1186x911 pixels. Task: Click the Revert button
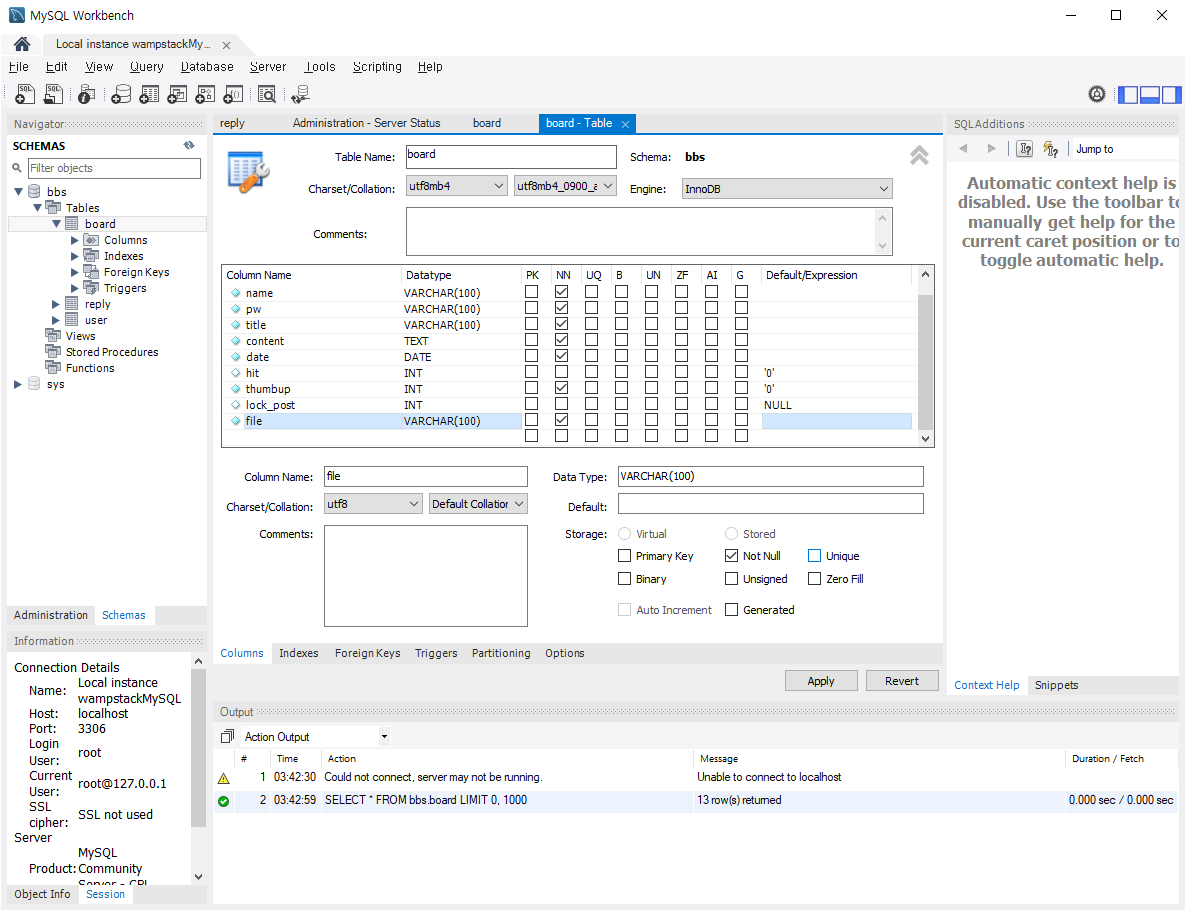tap(902, 681)
